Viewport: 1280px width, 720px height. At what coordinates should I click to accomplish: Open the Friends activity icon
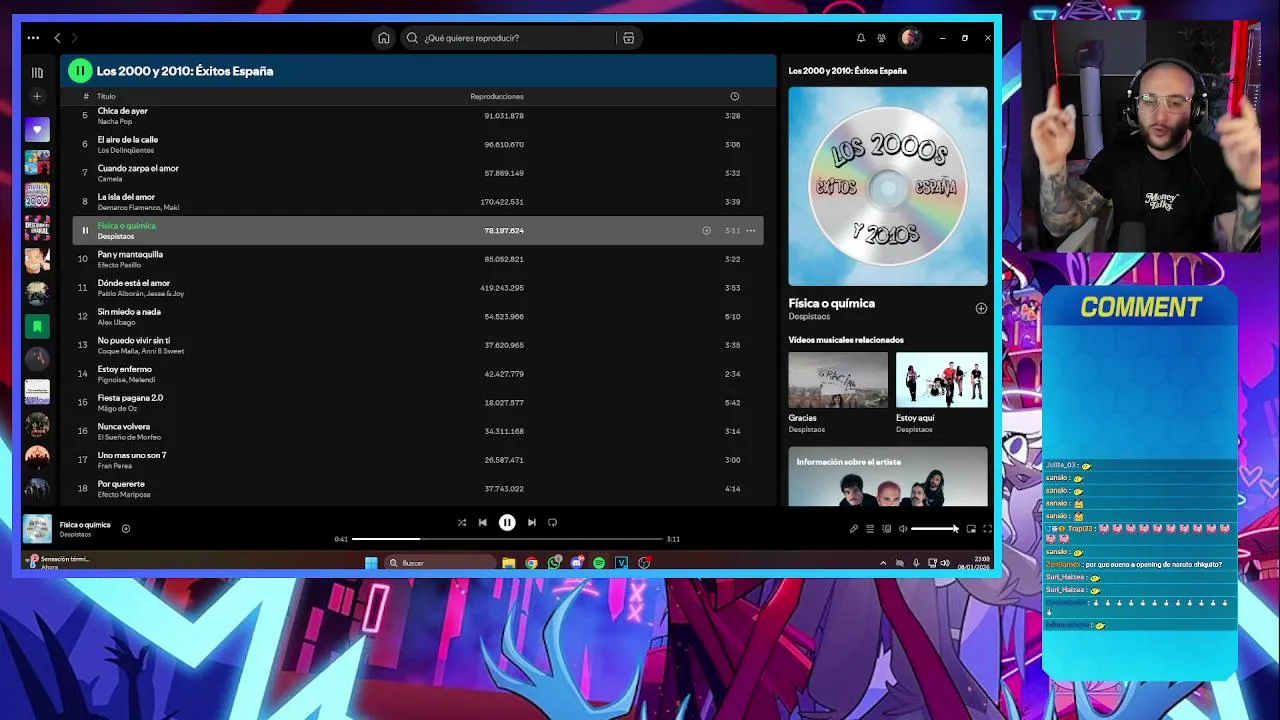tap(881, 38)
